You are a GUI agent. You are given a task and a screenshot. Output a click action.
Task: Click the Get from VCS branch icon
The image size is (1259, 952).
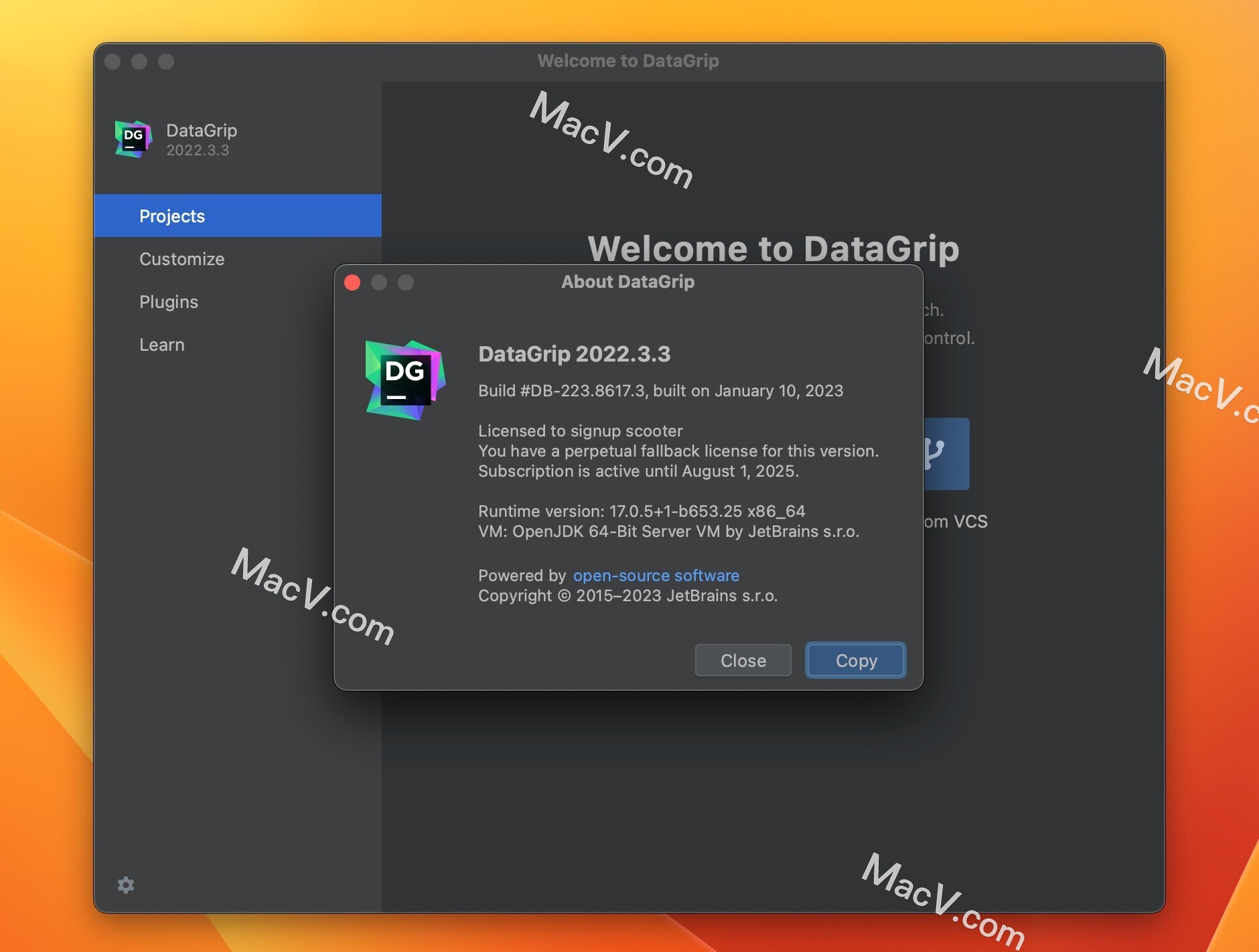[946, 453]
